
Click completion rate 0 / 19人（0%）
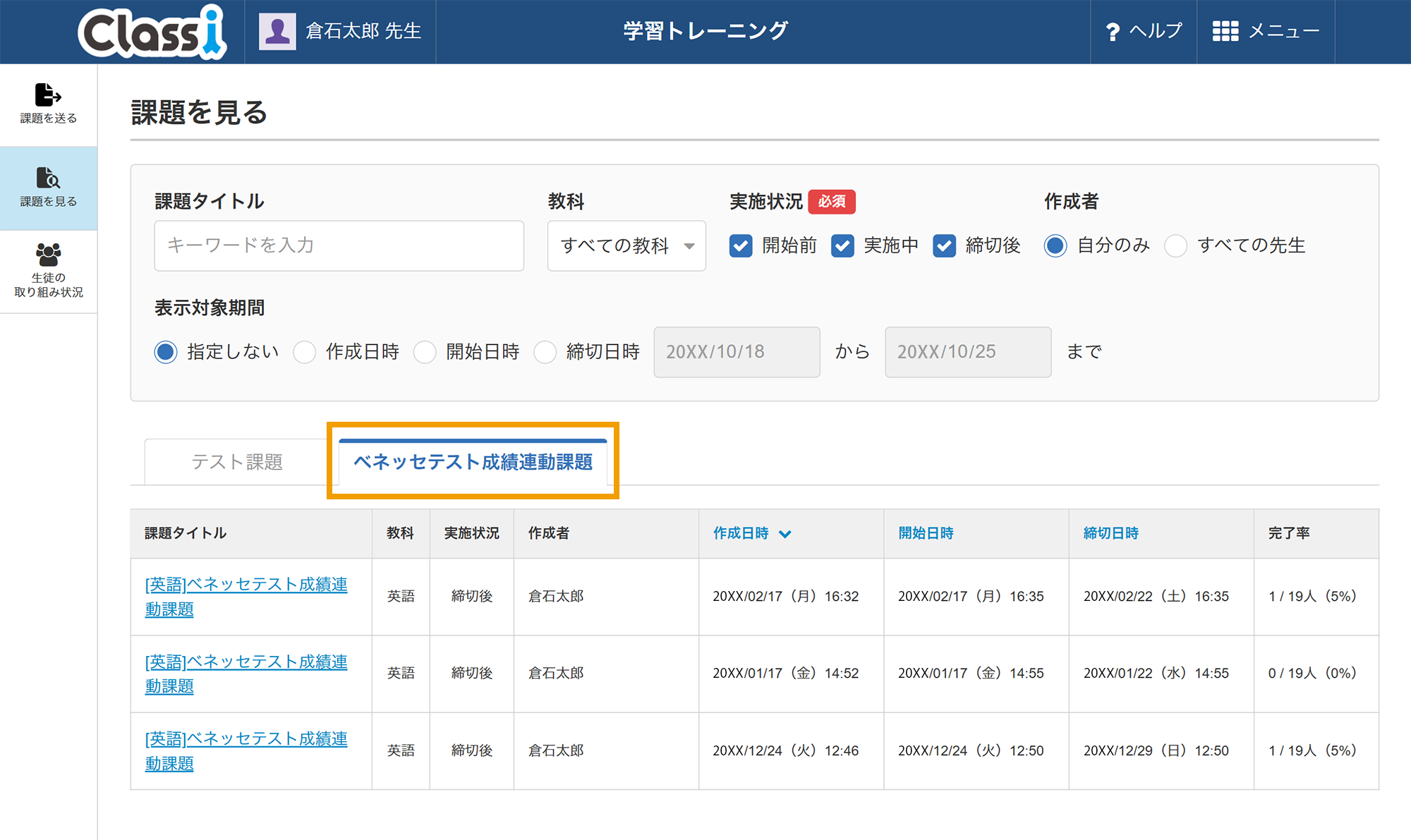tap(1312, 674)
